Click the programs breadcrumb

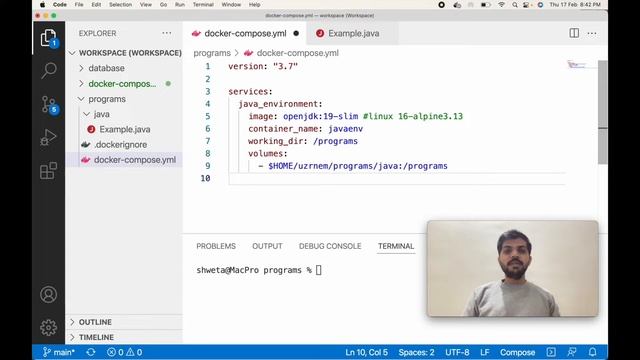pos(212,53)
